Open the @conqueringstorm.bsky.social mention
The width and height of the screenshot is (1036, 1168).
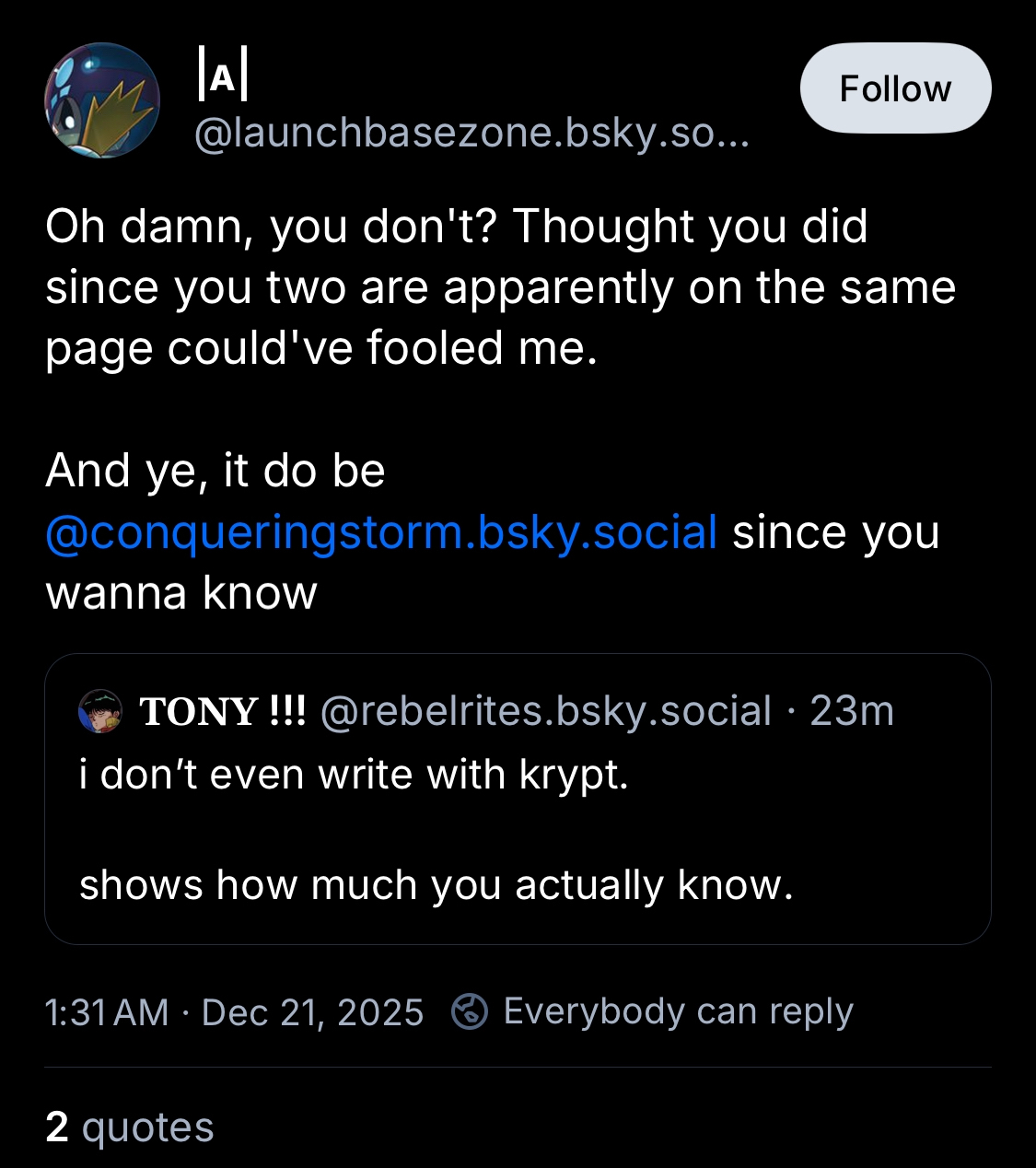click(381, 532)
